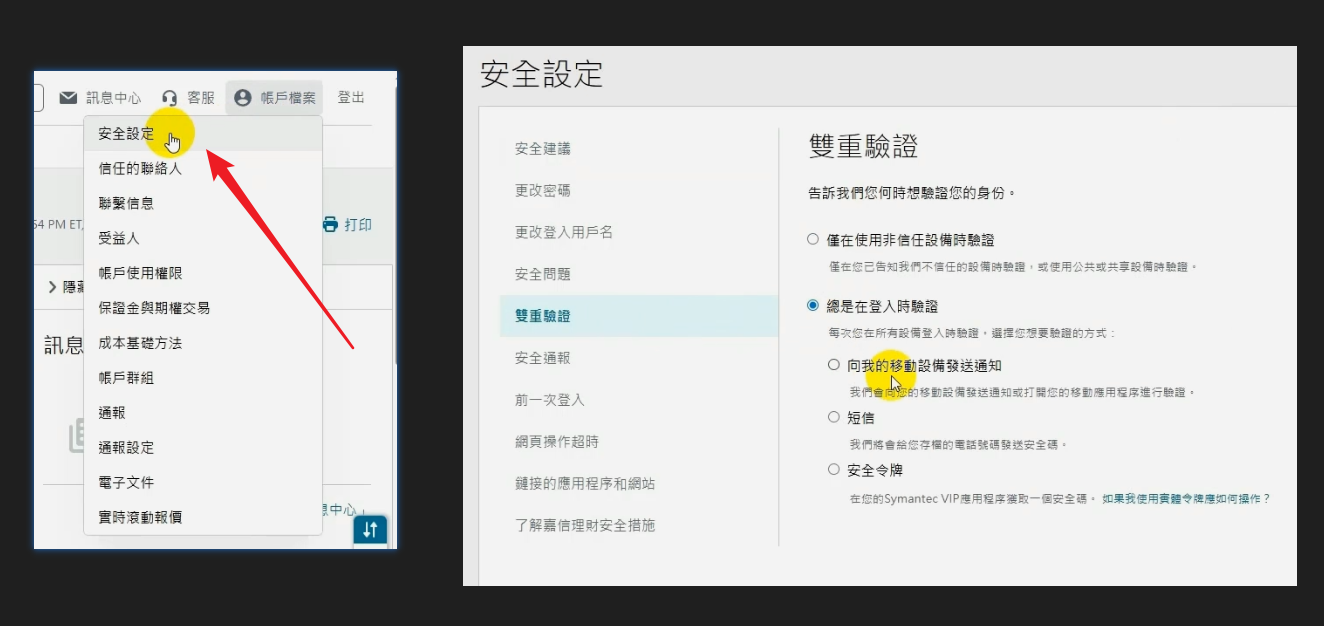This screenshot has width=1324, height=626.
Task: Choose 成本基礎方法 from the menu
Action: point(203,343)
